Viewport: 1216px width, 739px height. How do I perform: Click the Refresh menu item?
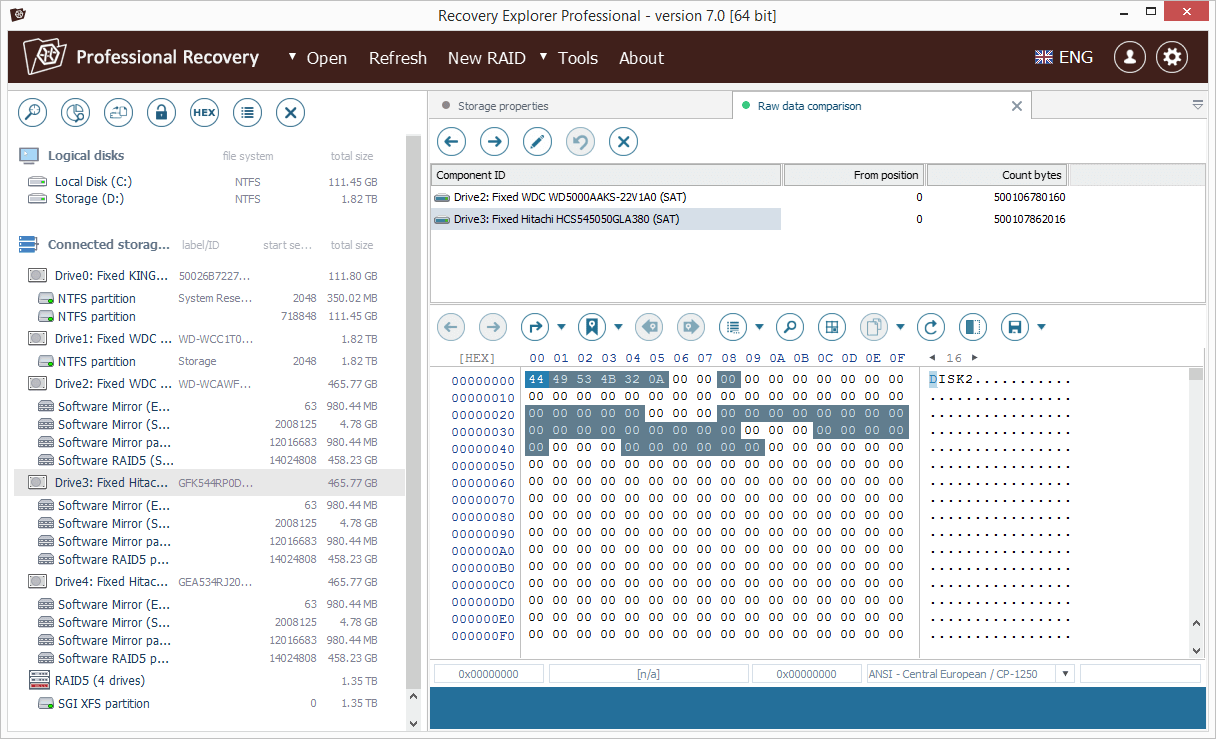pos(398,58)
